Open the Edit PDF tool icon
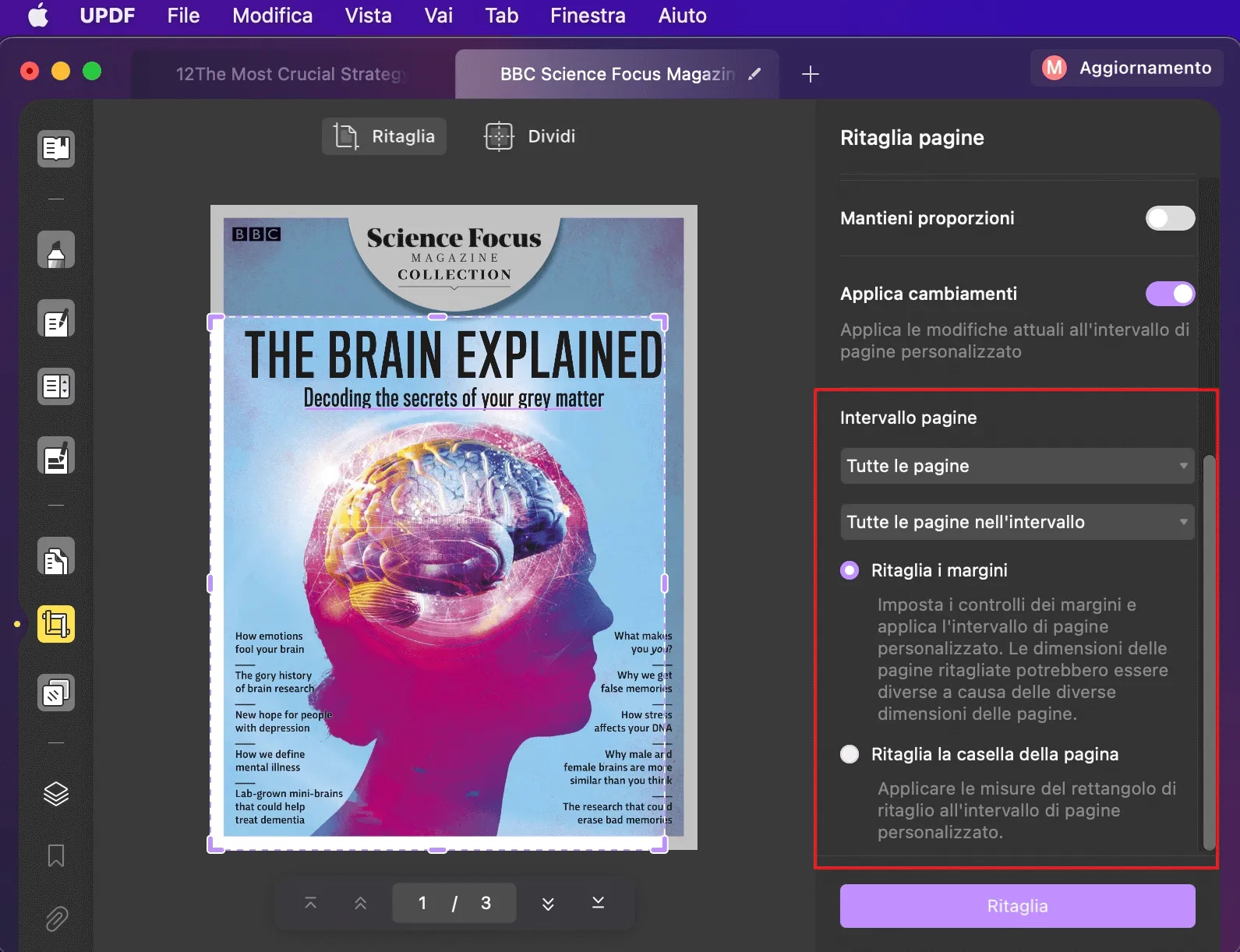The height and width of the screenshot is (952, 1240). (x=56, y=319)
